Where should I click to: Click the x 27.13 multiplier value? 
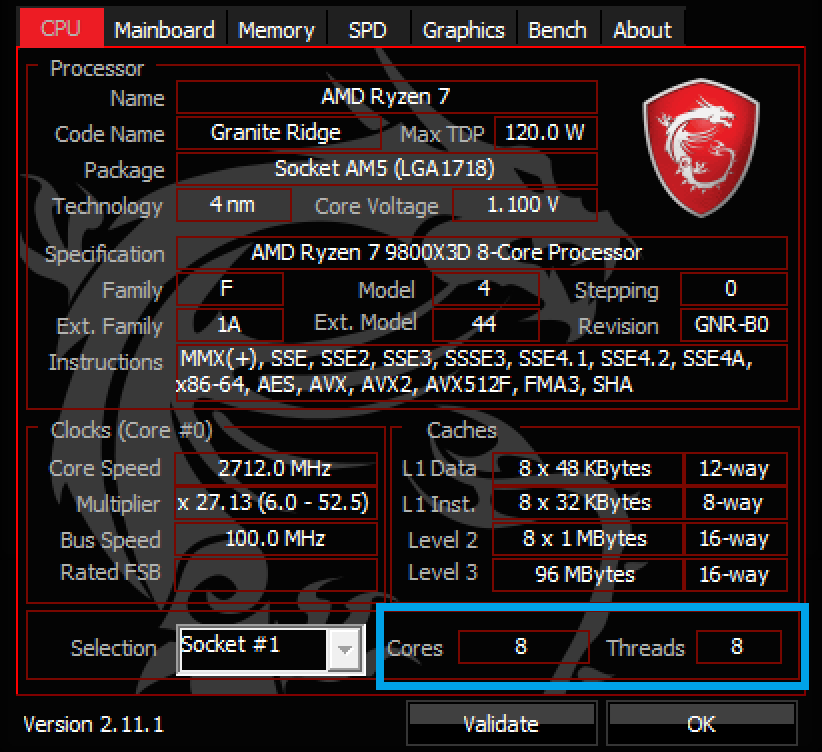[x=276, y=503]
